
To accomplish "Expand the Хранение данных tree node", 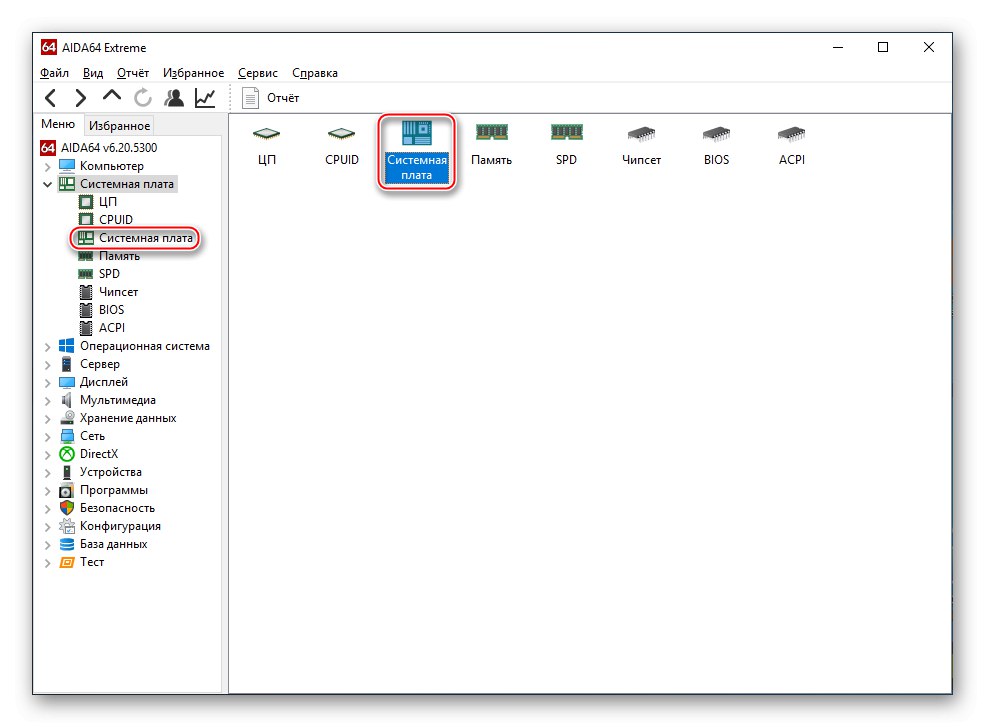I will (x=47, y=419).
